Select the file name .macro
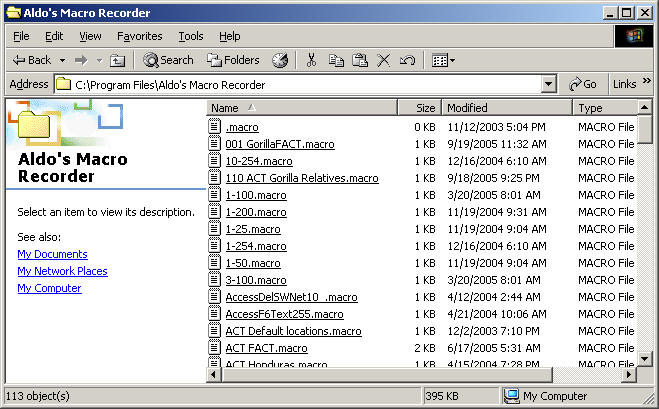 242,127
